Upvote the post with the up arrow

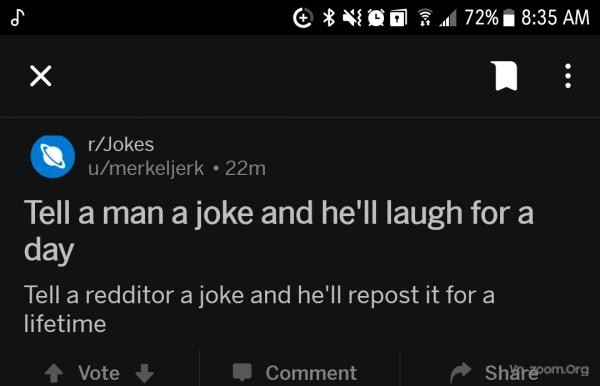point(54,373)
